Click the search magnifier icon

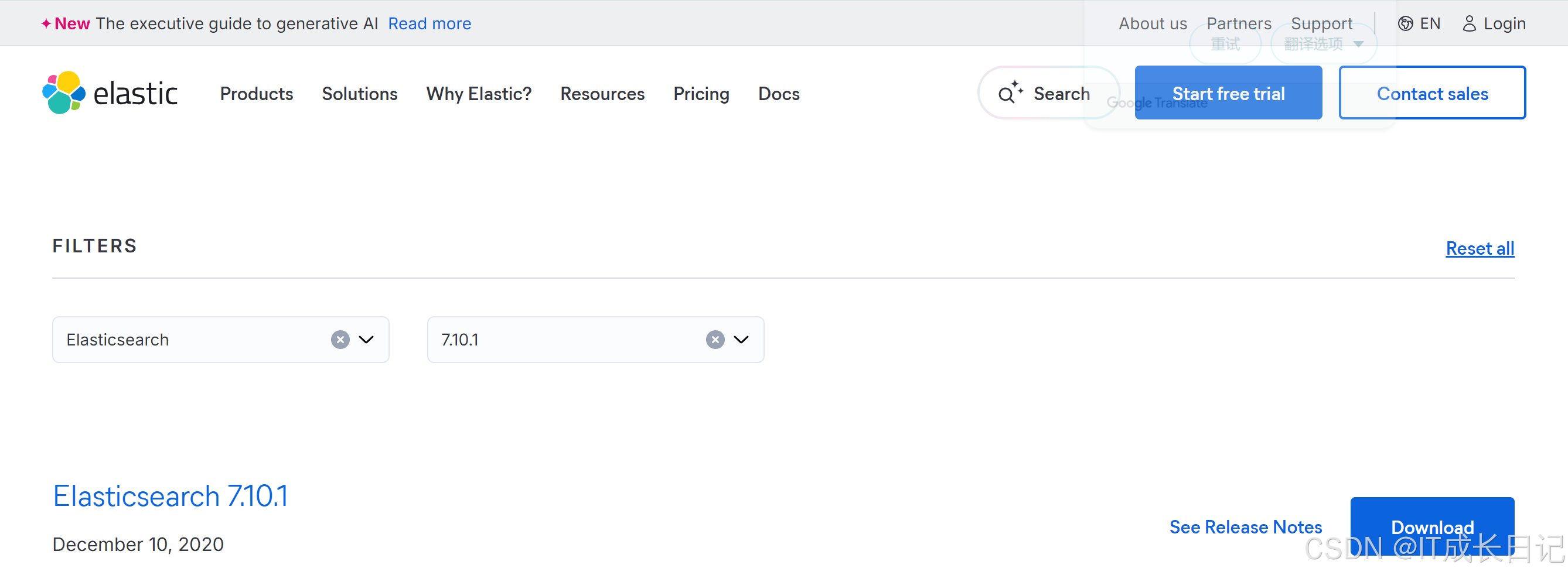pyautogui.click(x=1008, y=93)
